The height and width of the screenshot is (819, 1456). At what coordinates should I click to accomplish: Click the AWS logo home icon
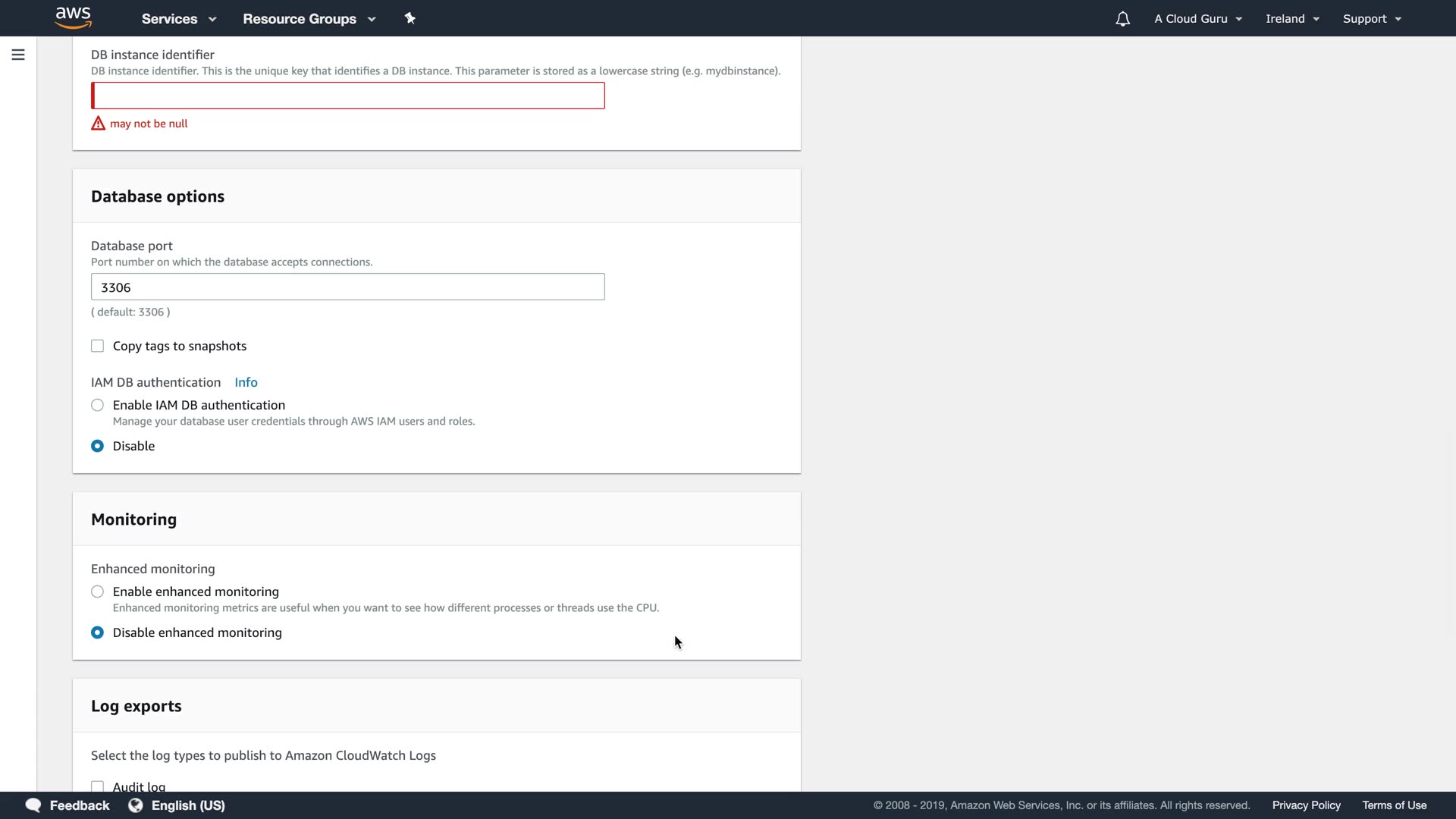[74, 17]
